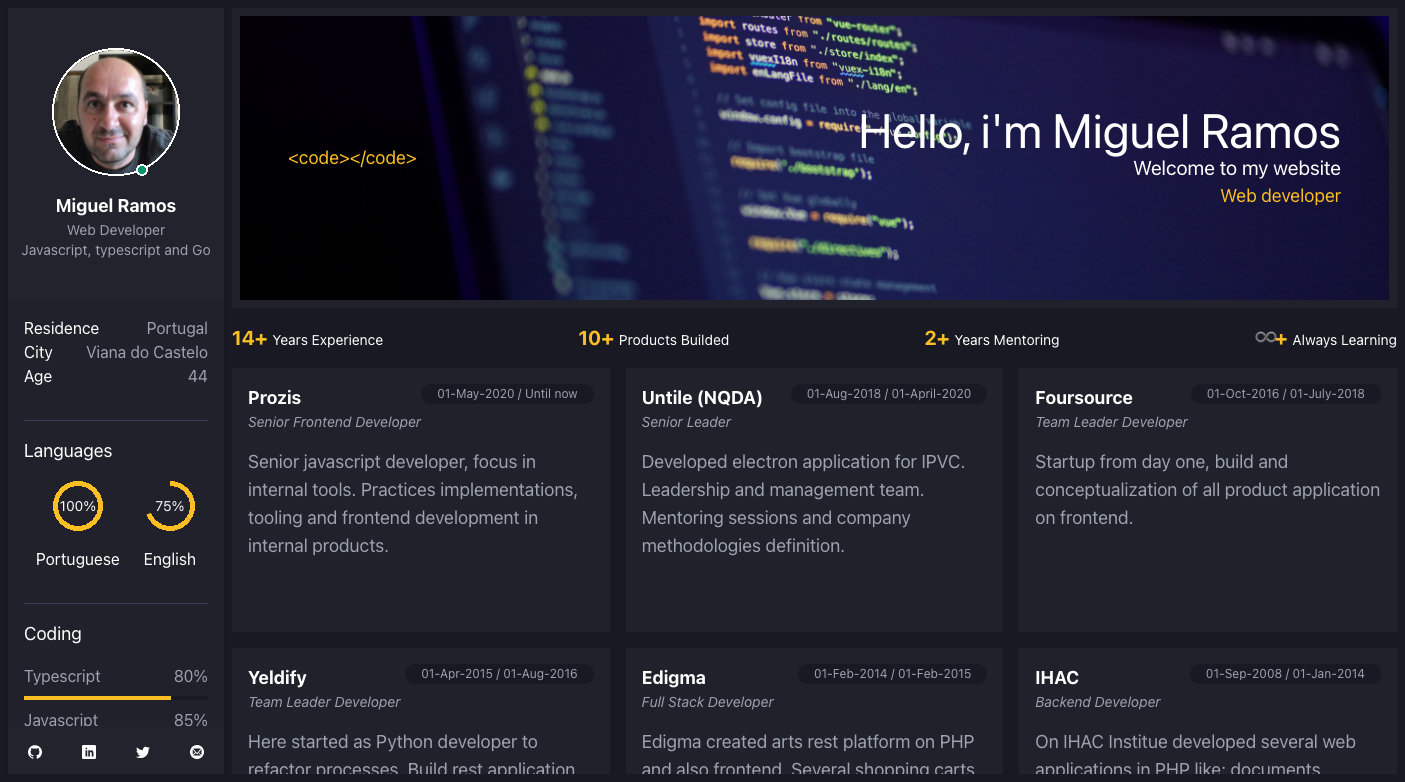Select the email envelope icon
The height and width of the screenshot is (782, 1405).
197,752
